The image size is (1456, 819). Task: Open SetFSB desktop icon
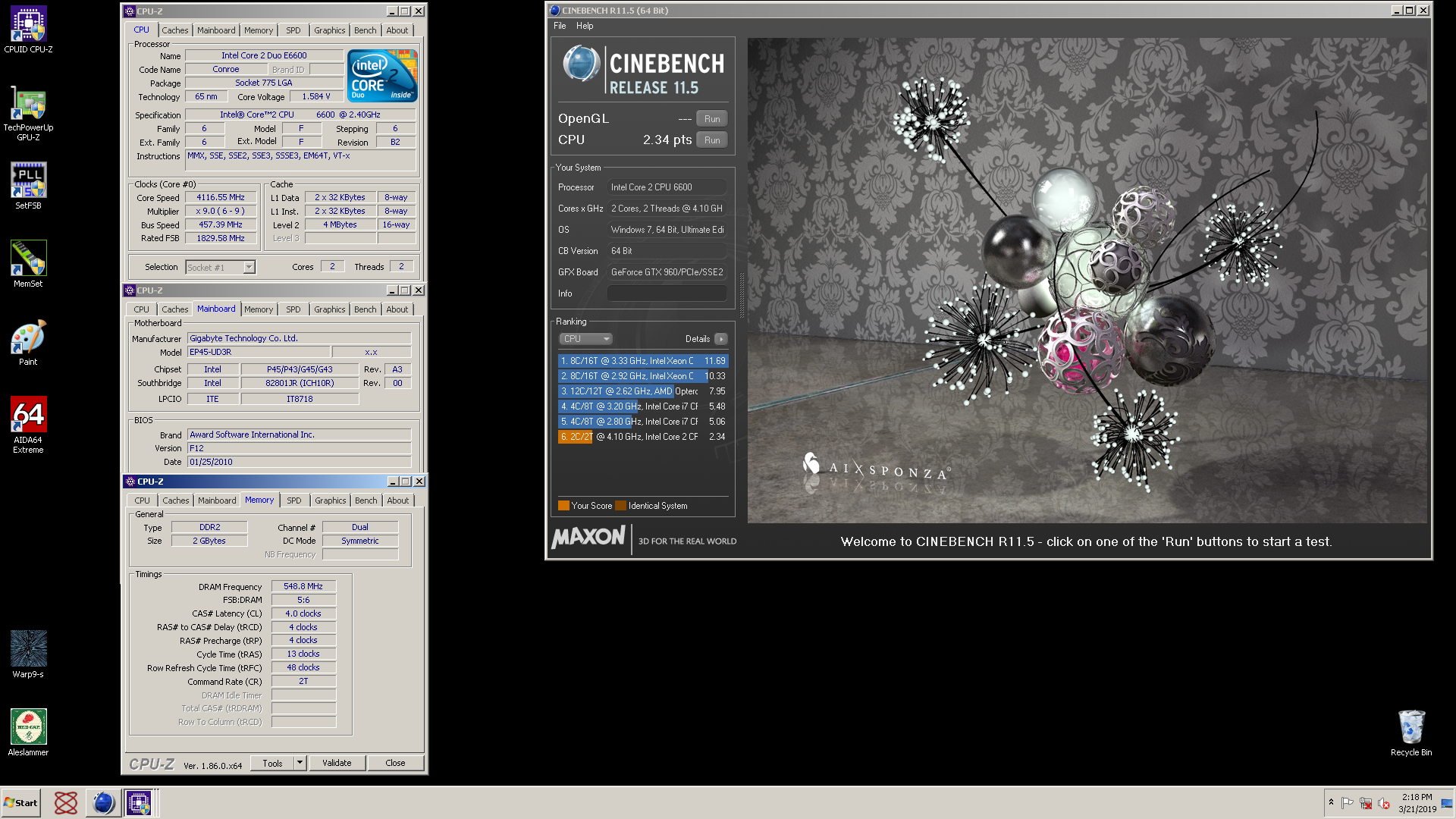(x=28, y=186)
